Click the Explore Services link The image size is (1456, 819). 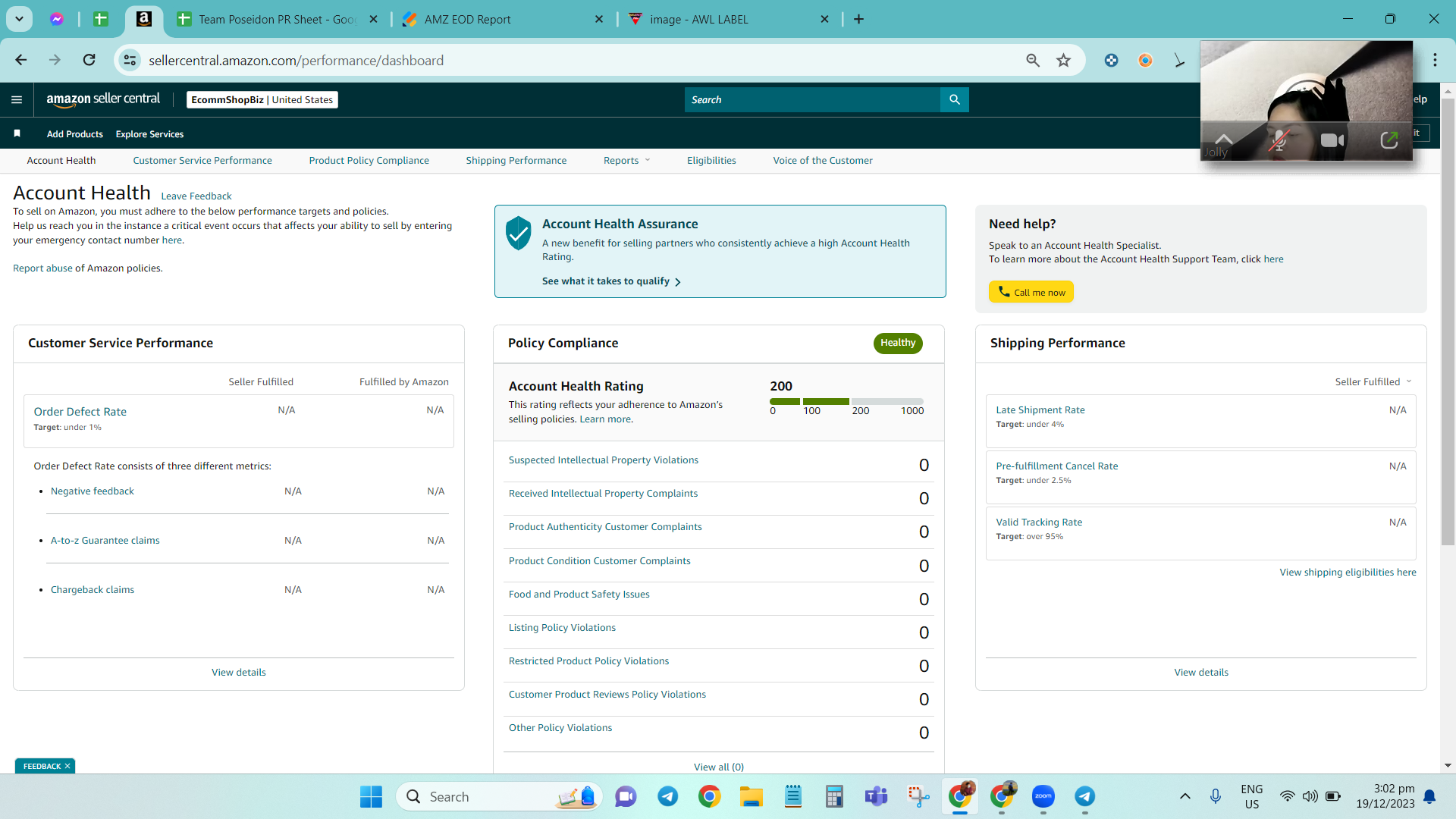tap(149, 133)
